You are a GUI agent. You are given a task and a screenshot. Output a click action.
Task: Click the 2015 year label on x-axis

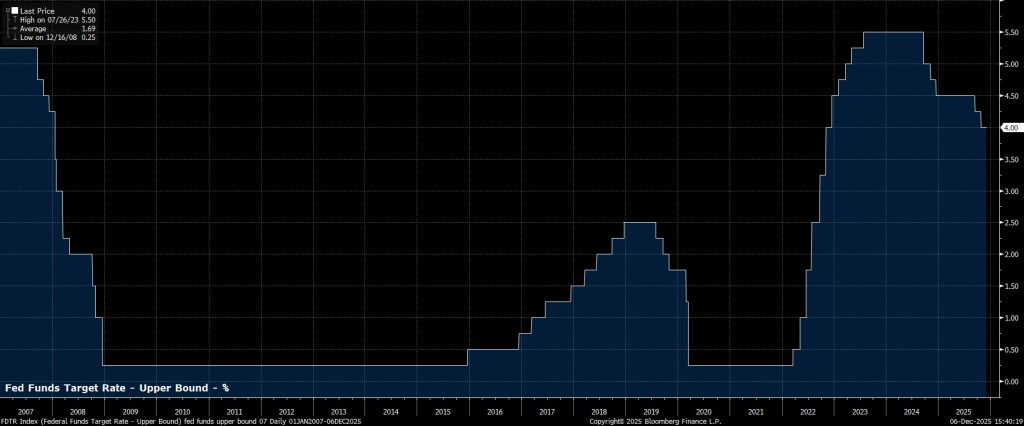(443, 411)
